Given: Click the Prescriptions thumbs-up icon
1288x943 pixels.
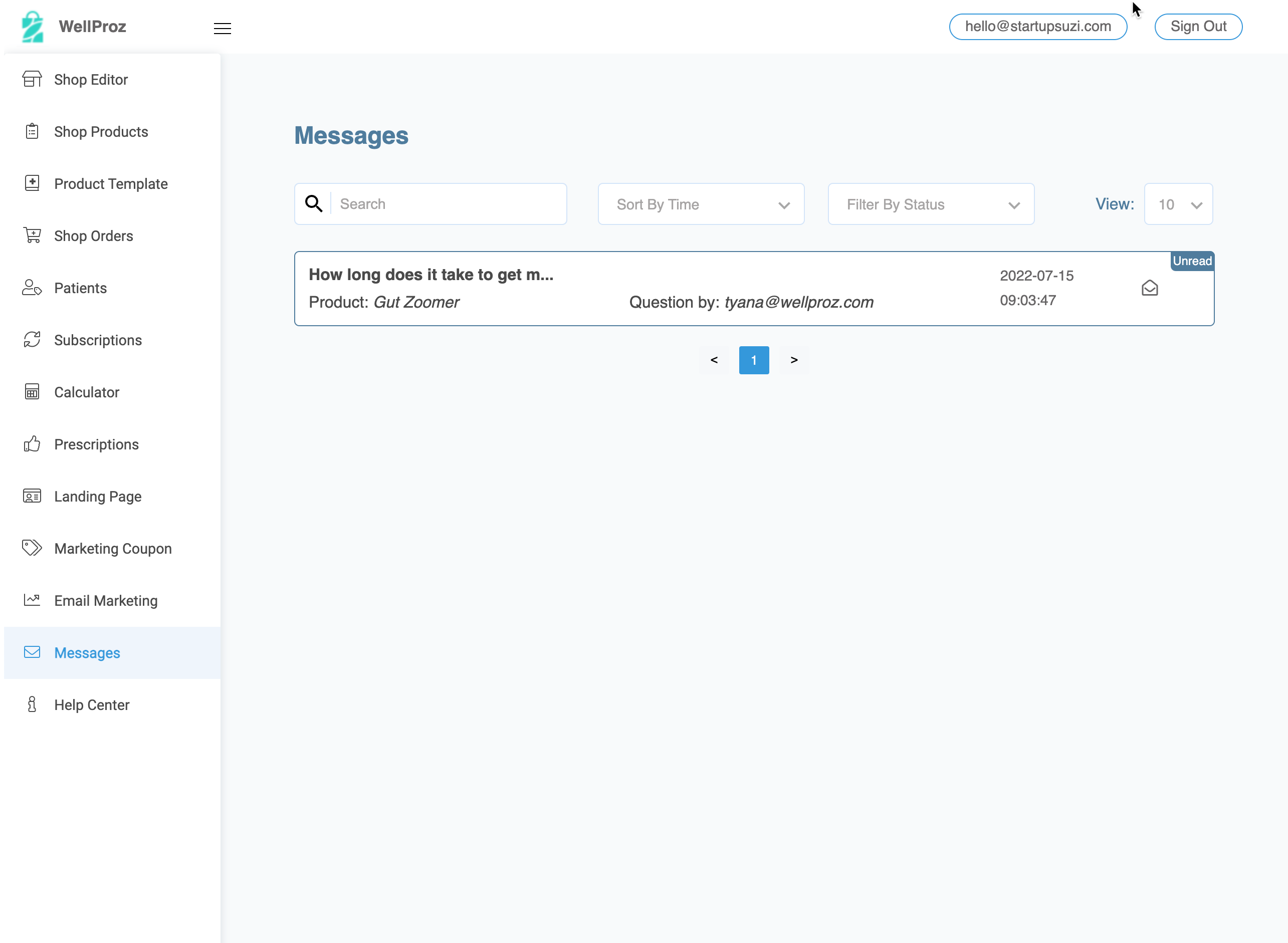Looking at the screenshot, I should [x=32, y=443].
